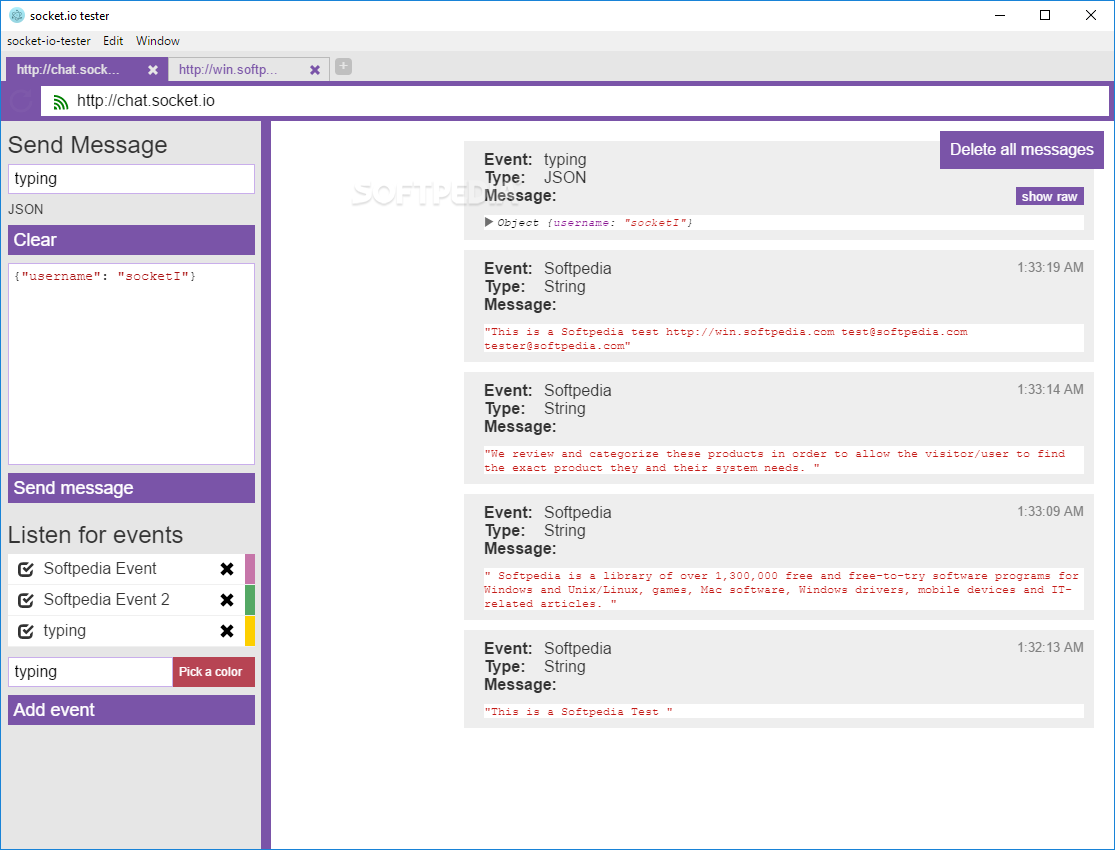Toggle the Softpedia Event checkbox
This screenshot has width=1115, height=850.
tap(26, 569)
